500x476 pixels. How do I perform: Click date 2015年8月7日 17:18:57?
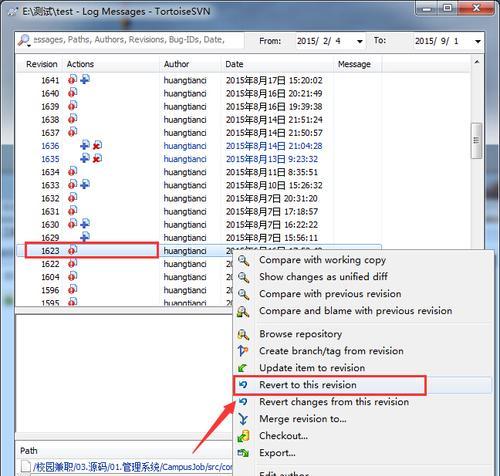pos(272,211)
